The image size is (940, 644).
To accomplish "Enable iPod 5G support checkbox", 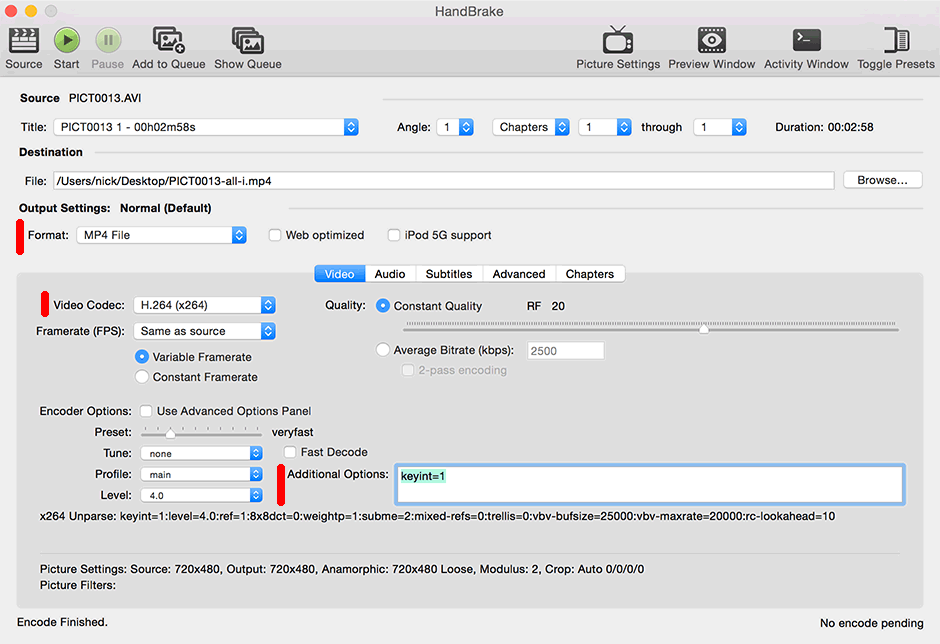I will coord(393,235).
